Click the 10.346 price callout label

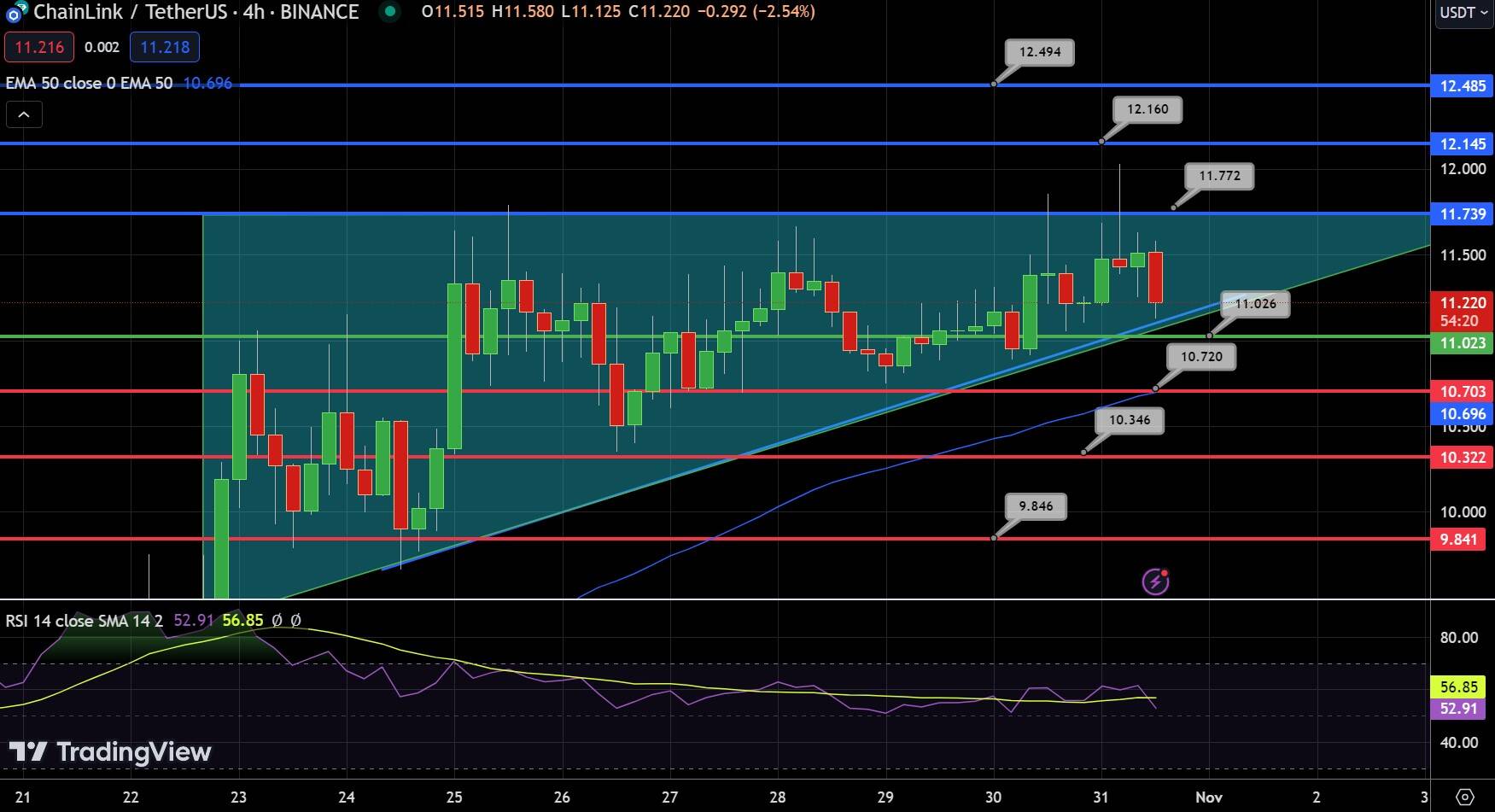tap(1130, 420)
